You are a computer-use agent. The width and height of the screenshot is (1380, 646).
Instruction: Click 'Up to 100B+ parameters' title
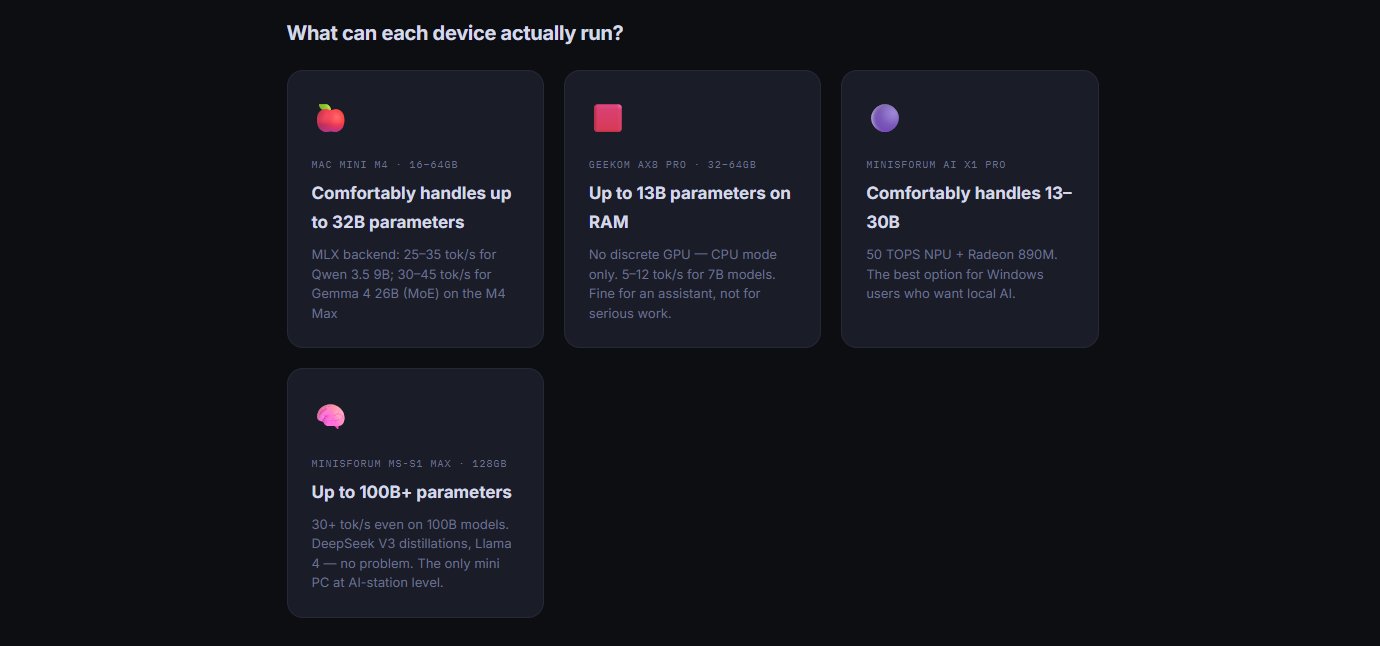(x=412, y=492)
